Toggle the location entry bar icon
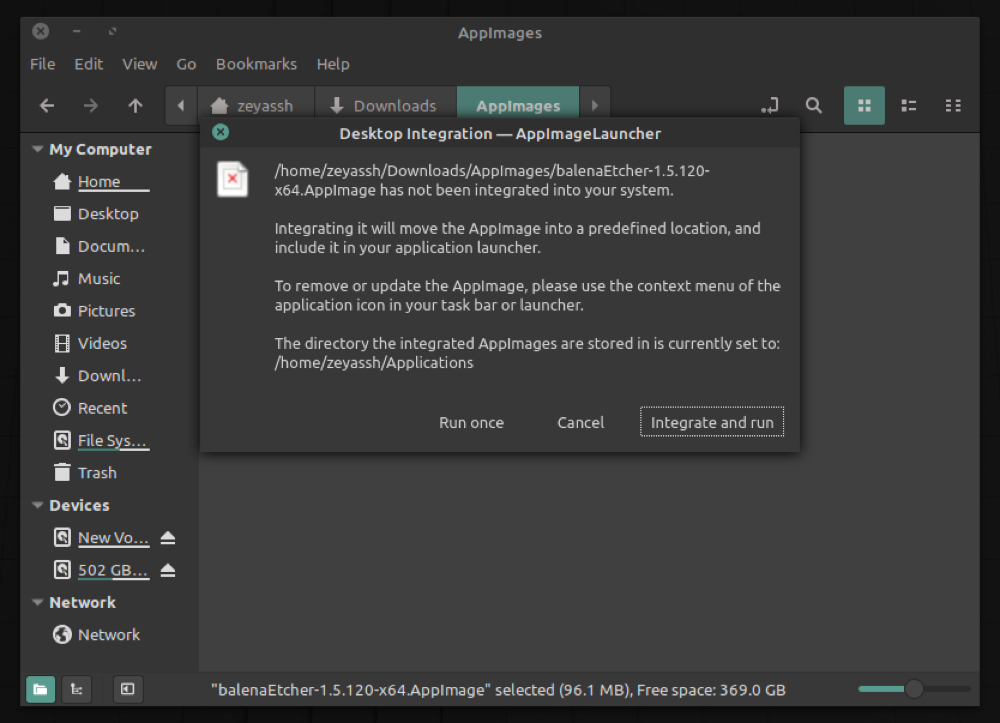This screenshot has height=723, width=1000. coord(768,105)
